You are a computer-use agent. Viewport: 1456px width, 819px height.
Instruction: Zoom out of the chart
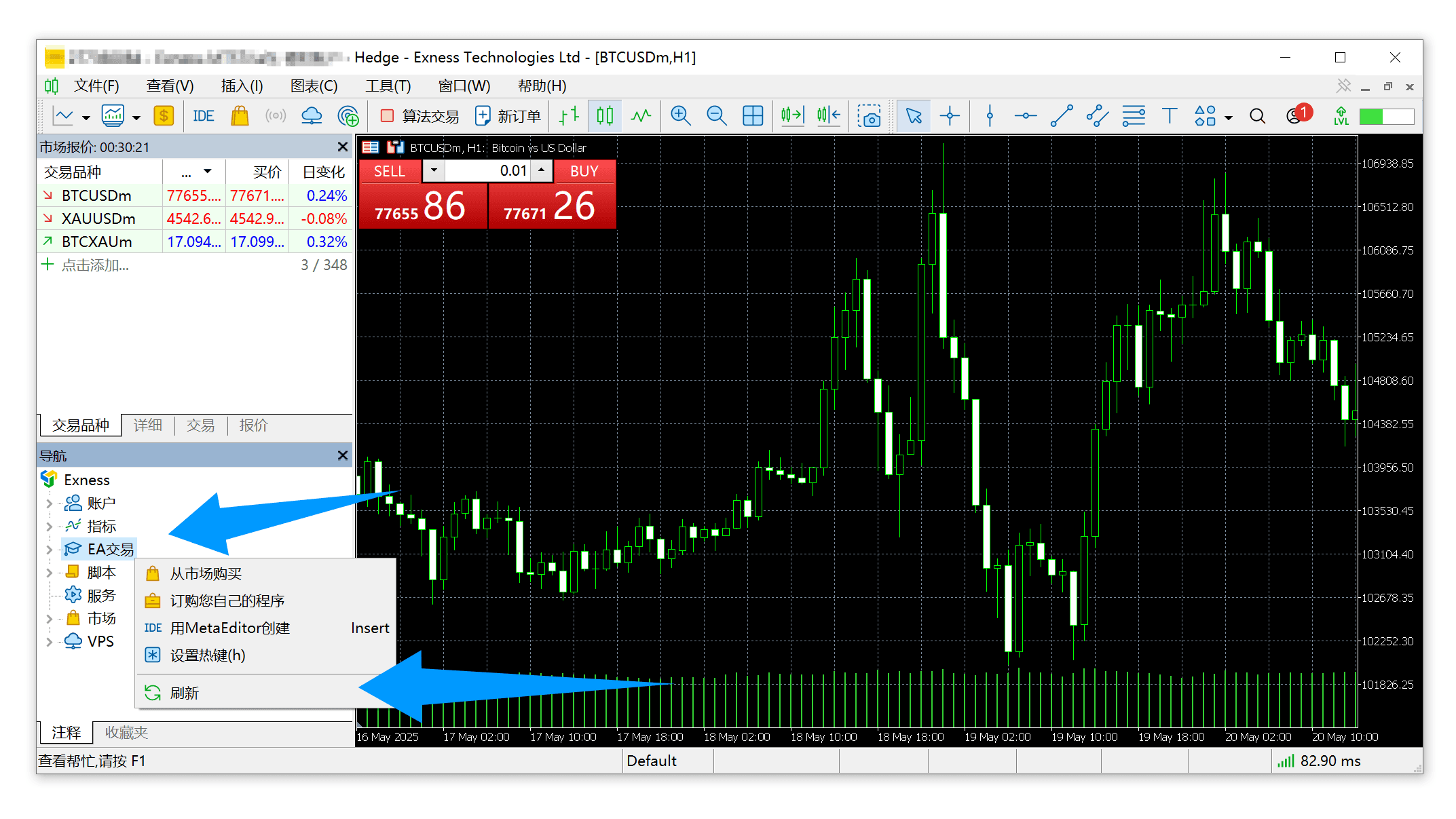coord(717,116)
